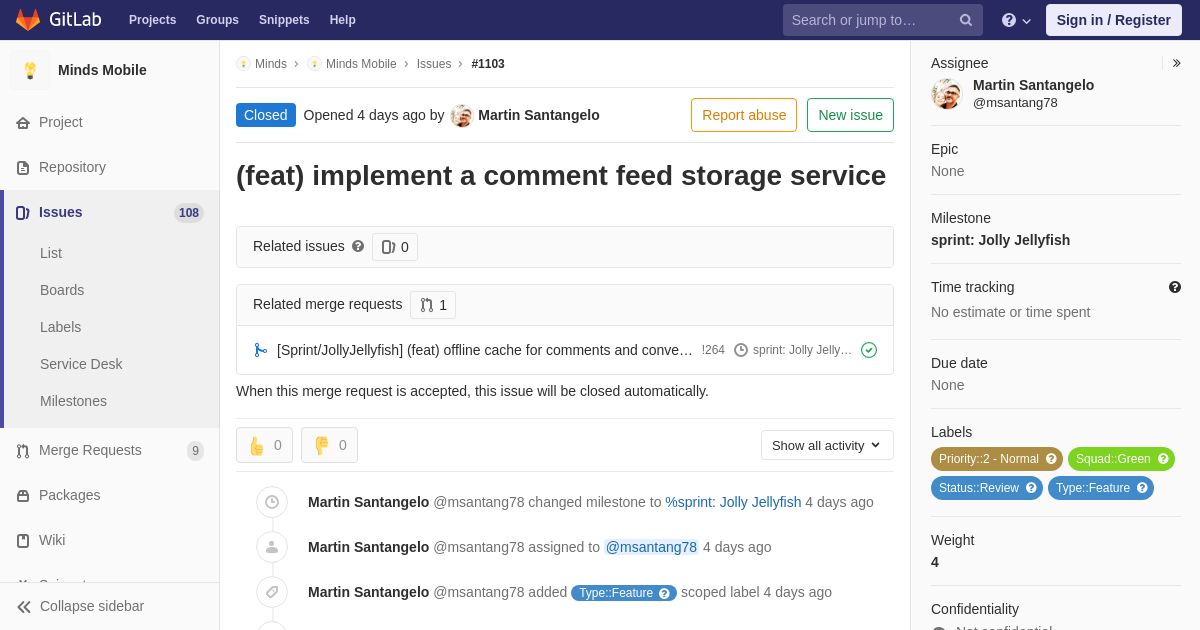The width and height of the screenshot is (1200, 630).
Task: Open Projects in the top navigation
Action: [152, 20]
